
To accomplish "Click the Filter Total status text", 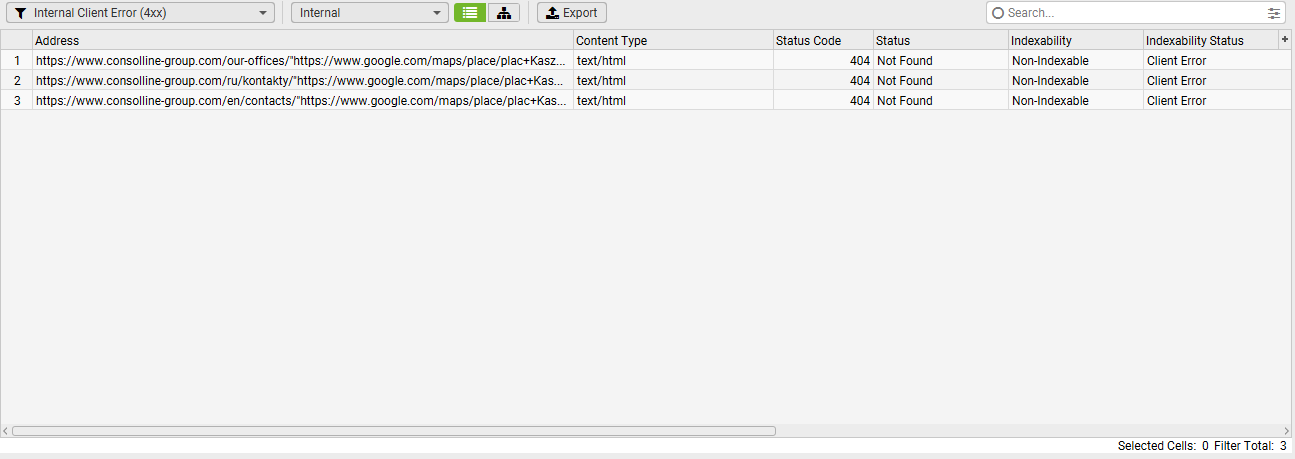I will pyautogui.click(x=1250, y=446).
